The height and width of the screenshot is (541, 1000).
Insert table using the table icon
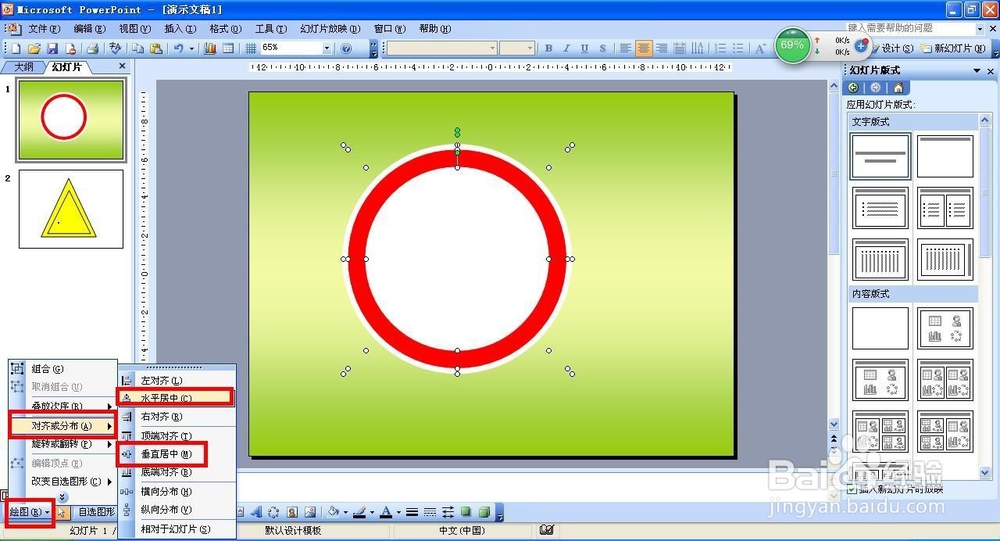coord(228,48)
